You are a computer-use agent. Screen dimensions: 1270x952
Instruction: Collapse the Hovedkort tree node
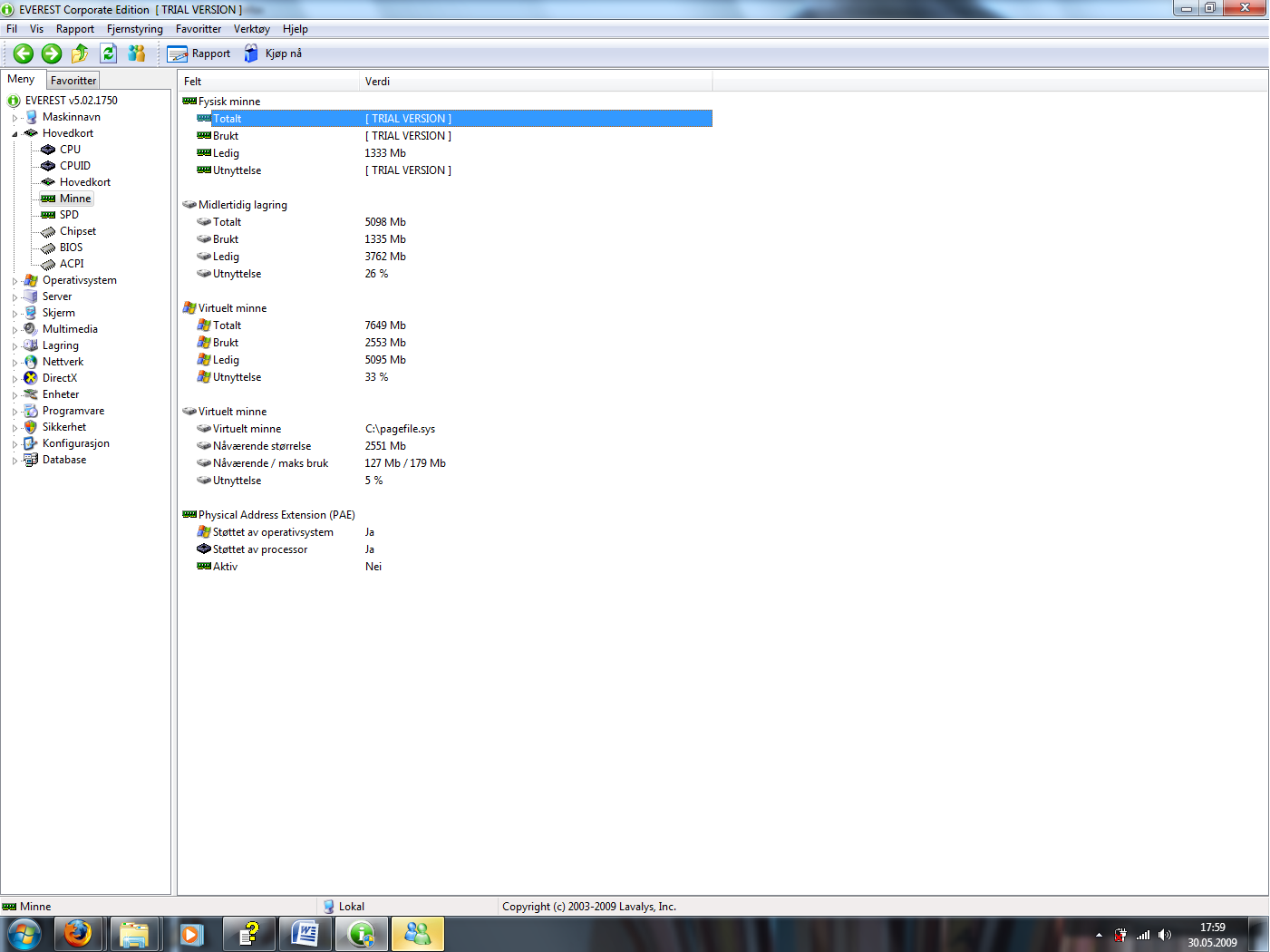15,134
